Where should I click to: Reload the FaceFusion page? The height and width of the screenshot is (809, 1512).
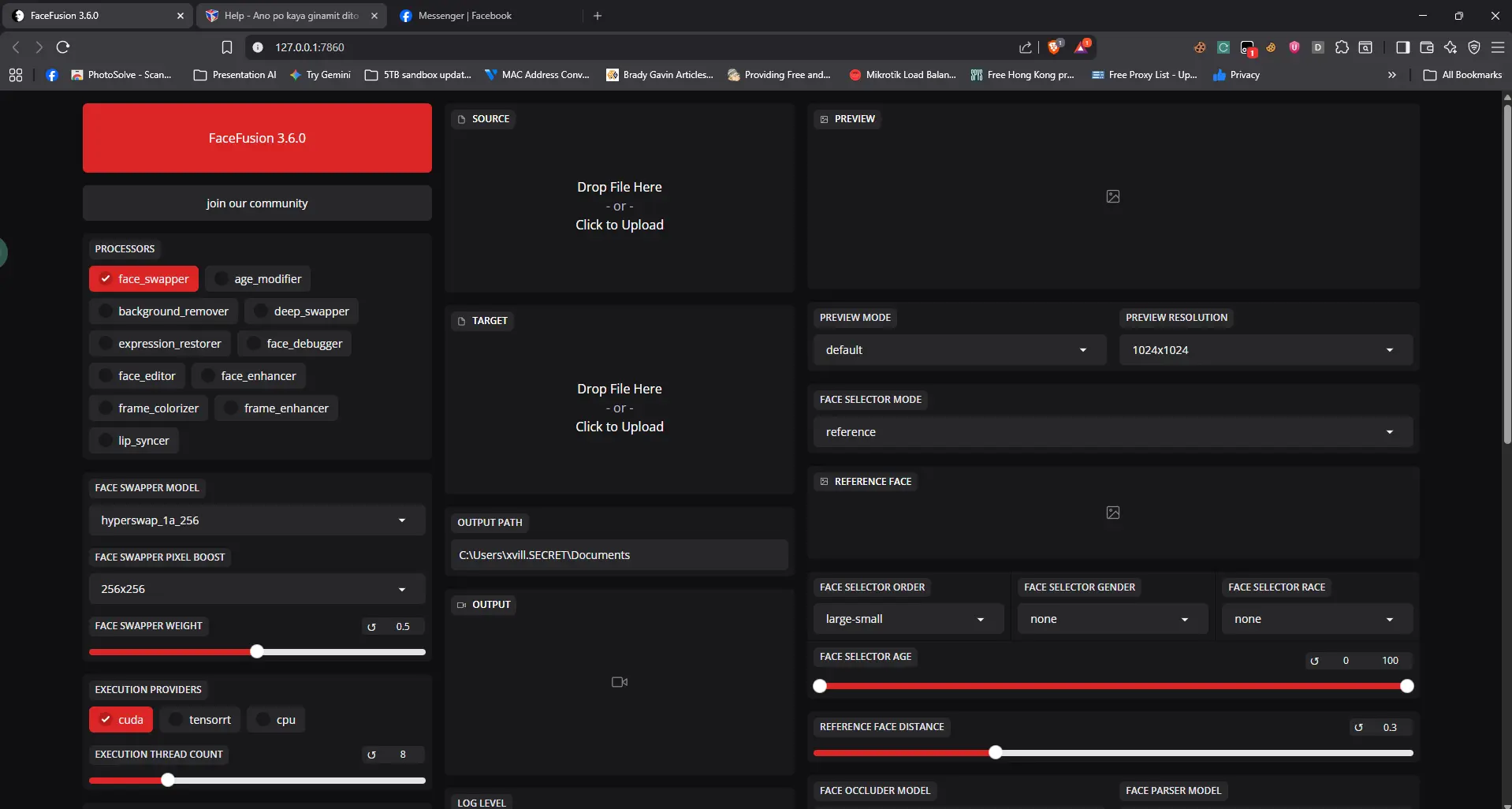tap(63, 47)
